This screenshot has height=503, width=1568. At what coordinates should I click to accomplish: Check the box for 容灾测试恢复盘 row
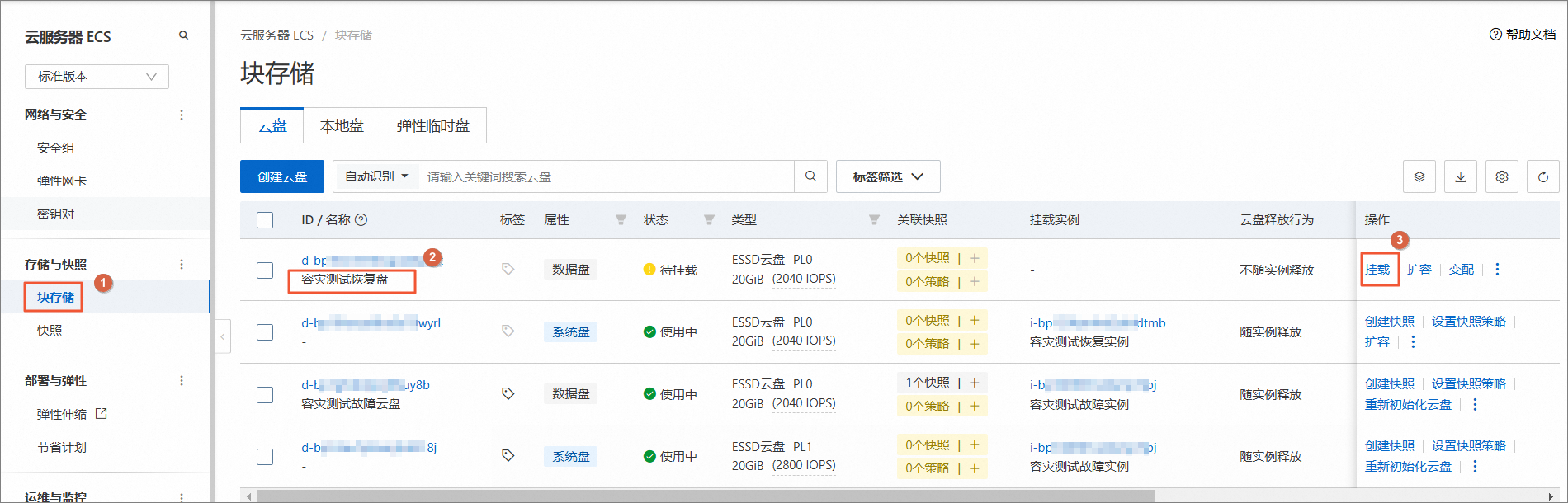(x=265, y=270)
